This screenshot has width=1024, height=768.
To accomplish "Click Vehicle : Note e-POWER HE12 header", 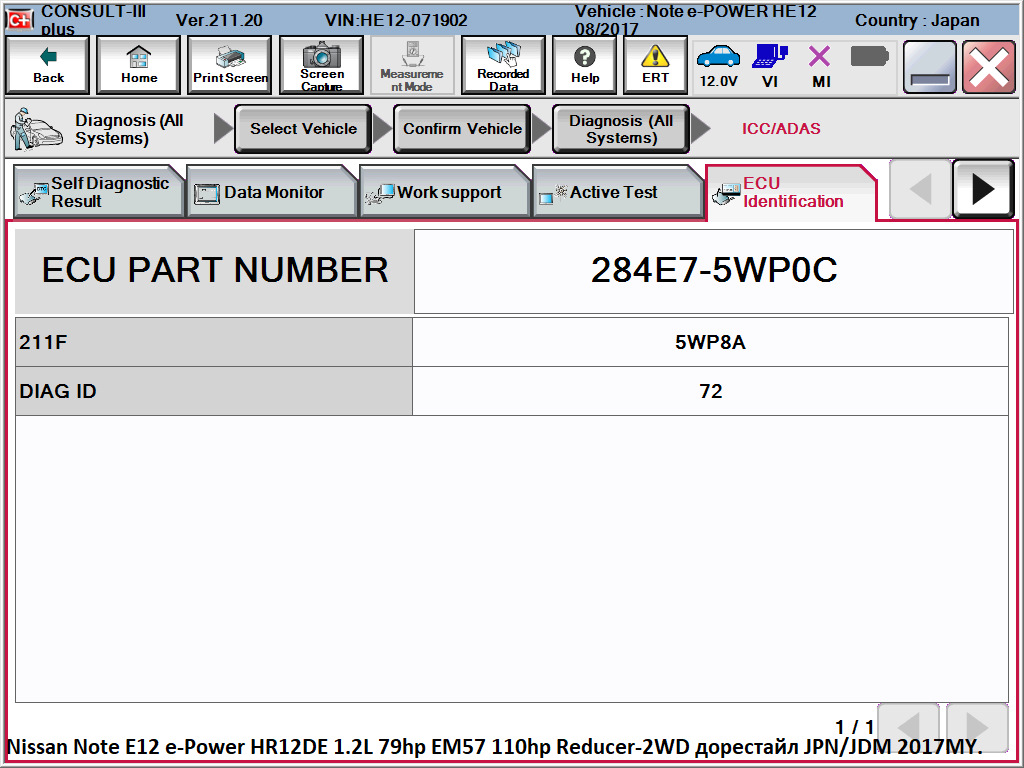I will (x=696, y=20).
